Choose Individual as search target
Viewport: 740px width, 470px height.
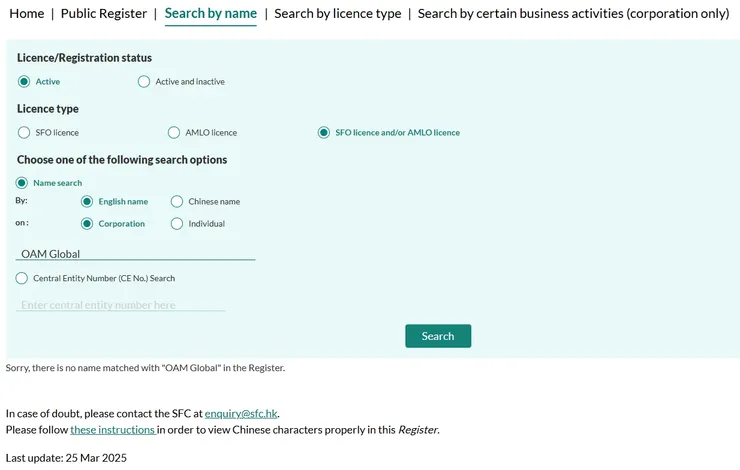point(177,224)
